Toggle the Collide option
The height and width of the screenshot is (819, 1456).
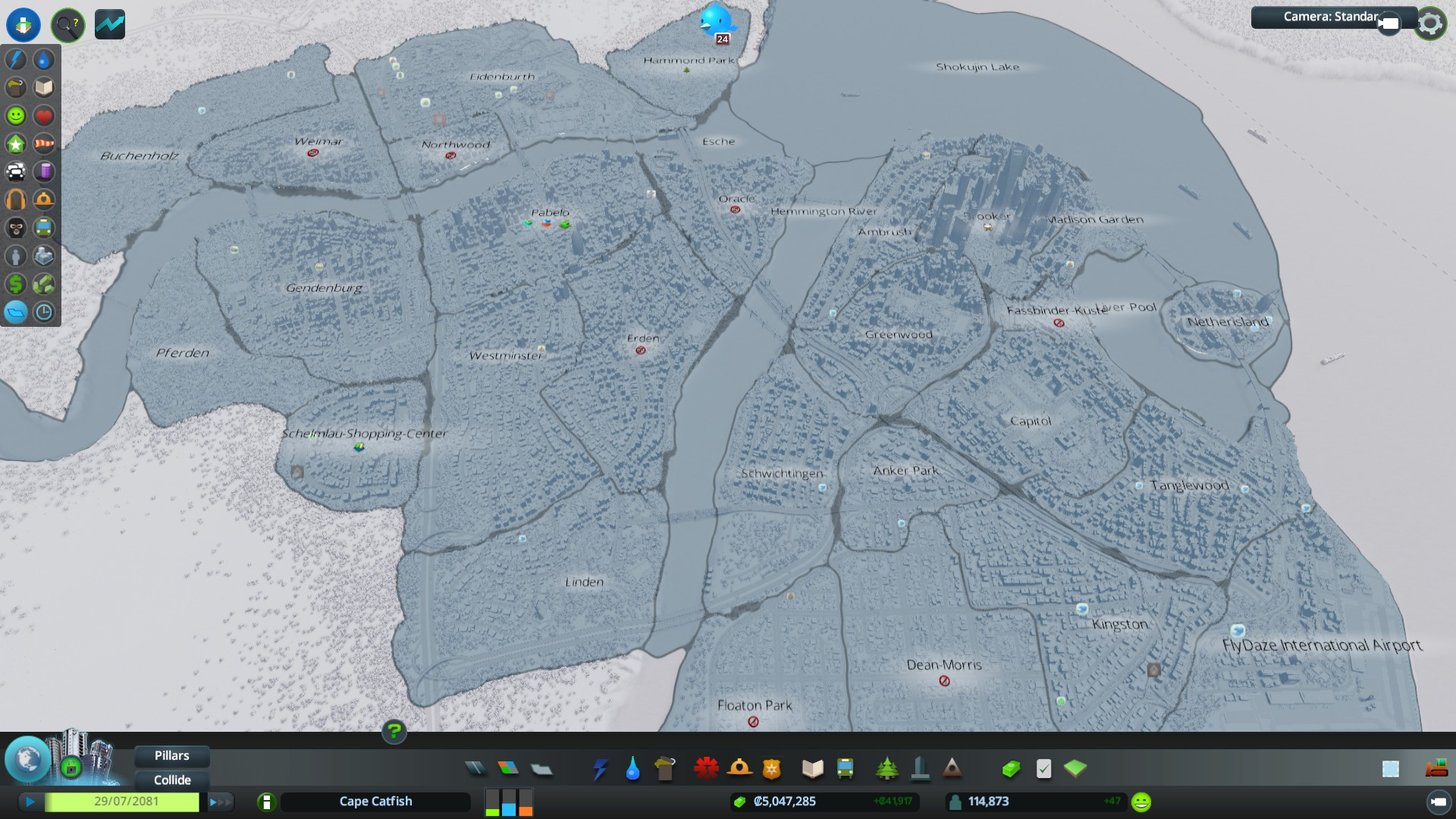172,780
